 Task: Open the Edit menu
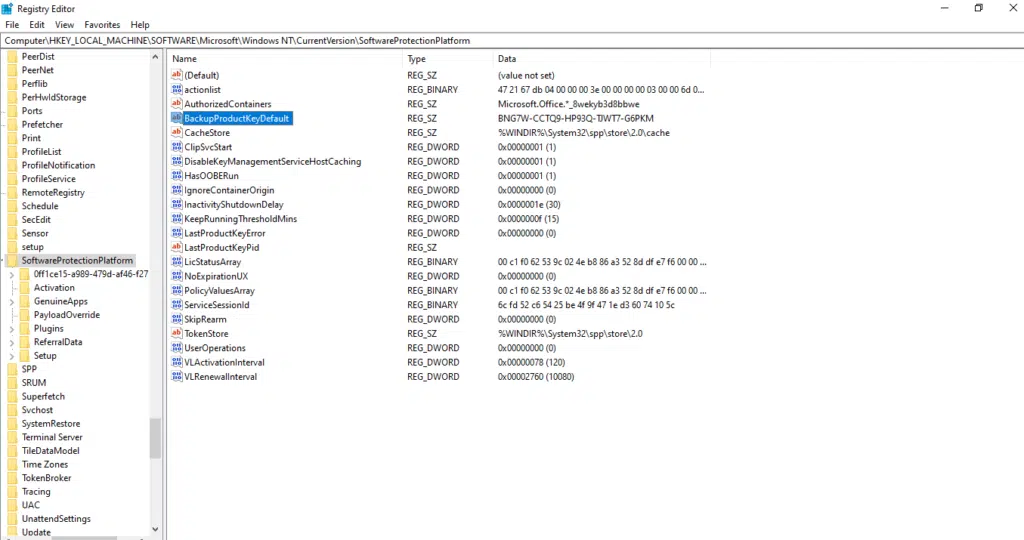tap(37, 25)
